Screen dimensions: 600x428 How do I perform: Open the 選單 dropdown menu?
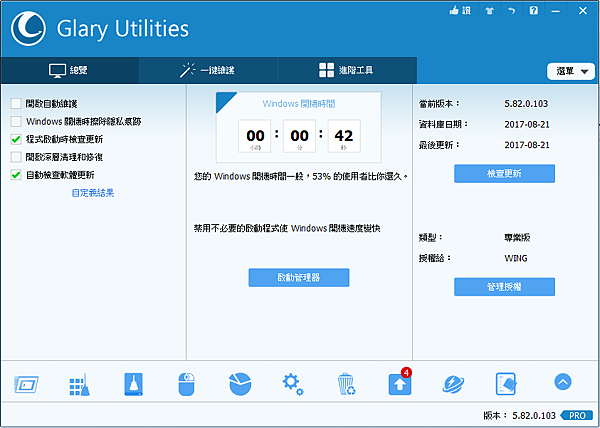[x=571, y=72]
